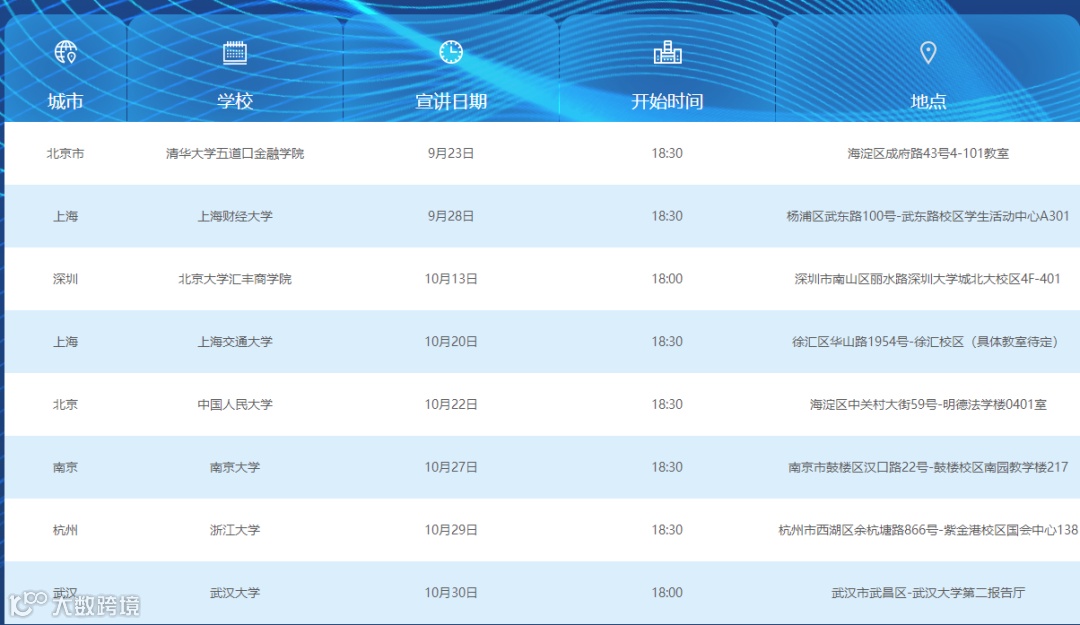Click 武汉大学 school cell
The image size is (1080, 625).
click(x=235, y=593)
